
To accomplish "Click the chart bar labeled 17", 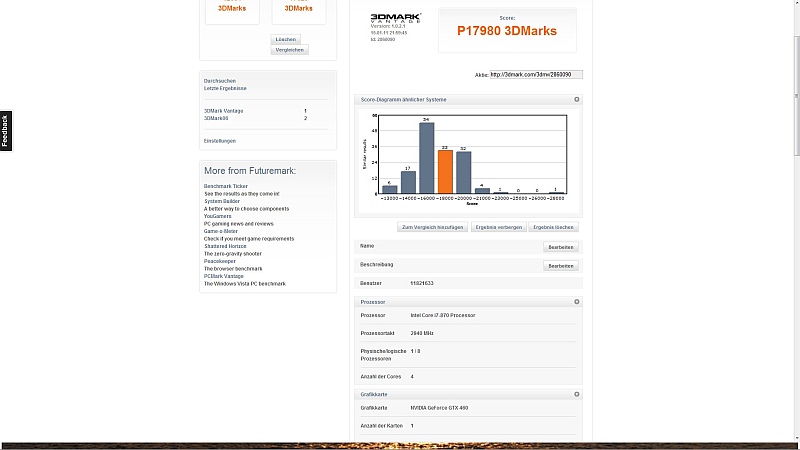I will (408, 182).
